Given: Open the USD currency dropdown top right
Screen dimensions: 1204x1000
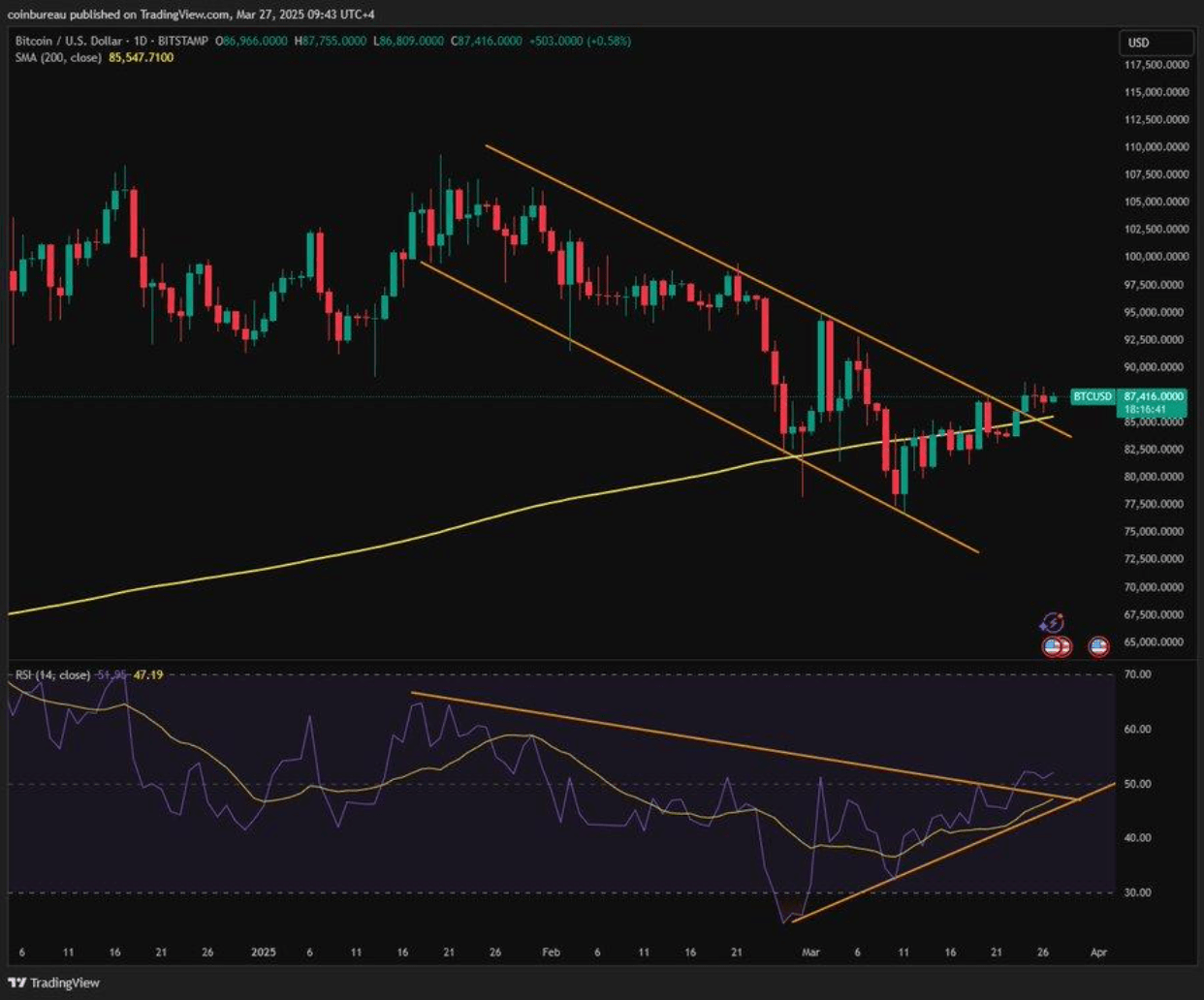Looking at the screenshot, I should click(x=1156, y=43).
